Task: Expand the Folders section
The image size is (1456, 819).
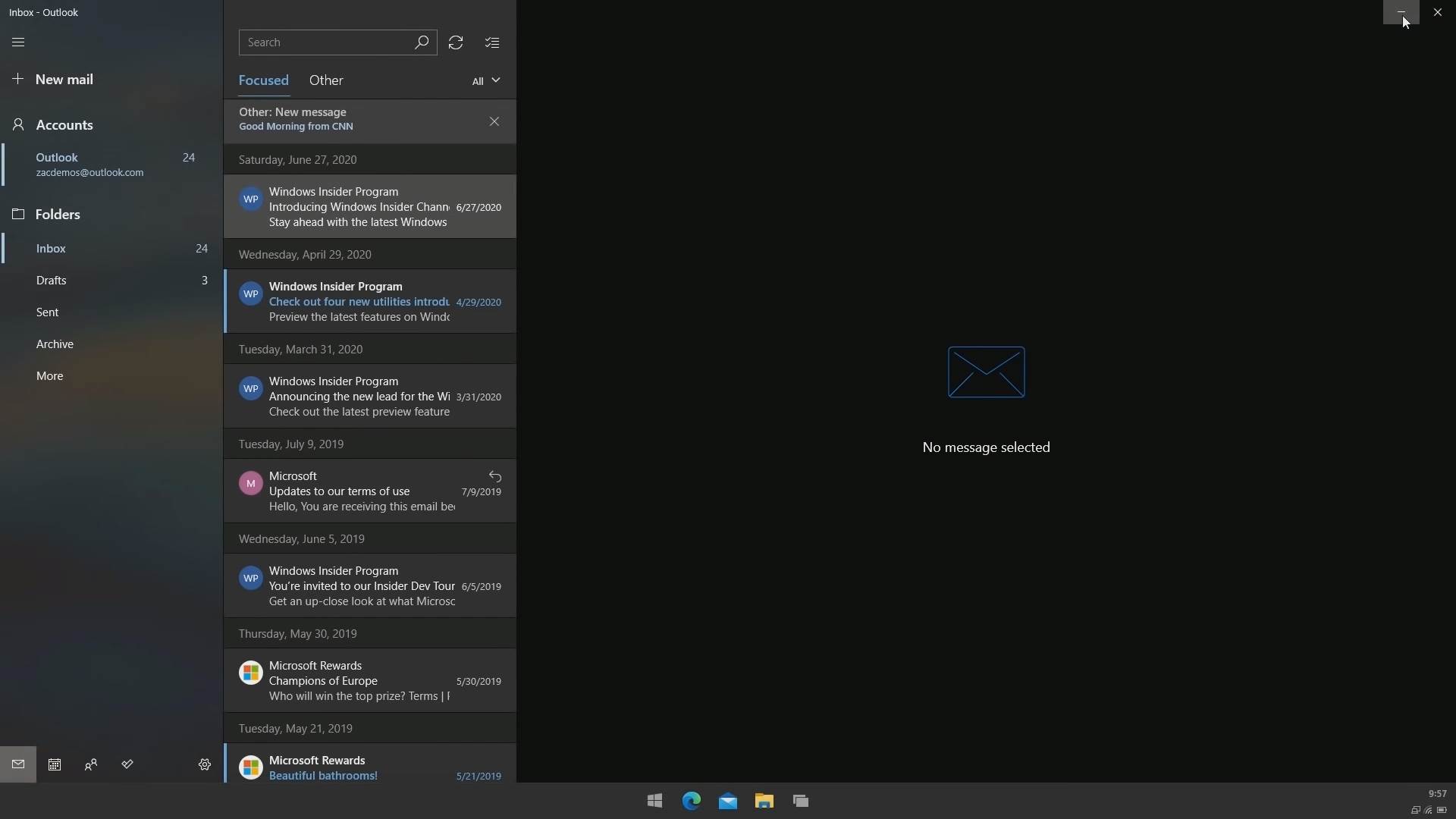Action: [57, 215]
